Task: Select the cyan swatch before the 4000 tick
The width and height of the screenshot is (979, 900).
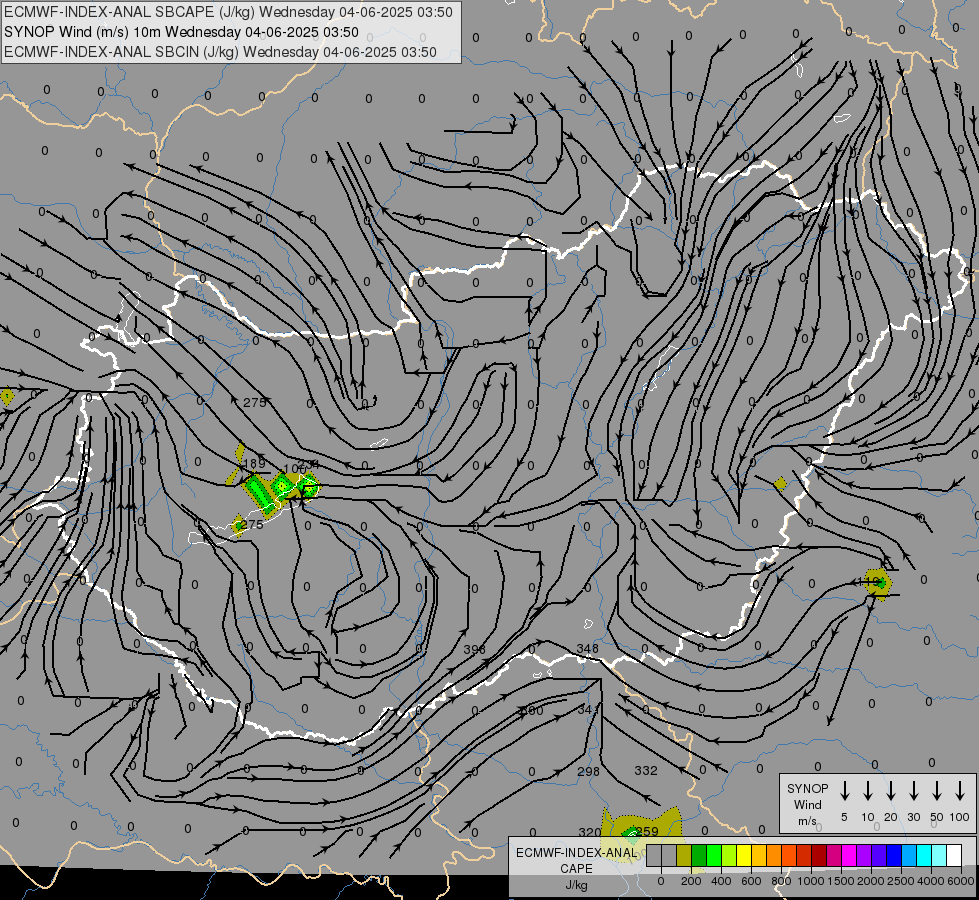Action: click(x=923, y=855)
